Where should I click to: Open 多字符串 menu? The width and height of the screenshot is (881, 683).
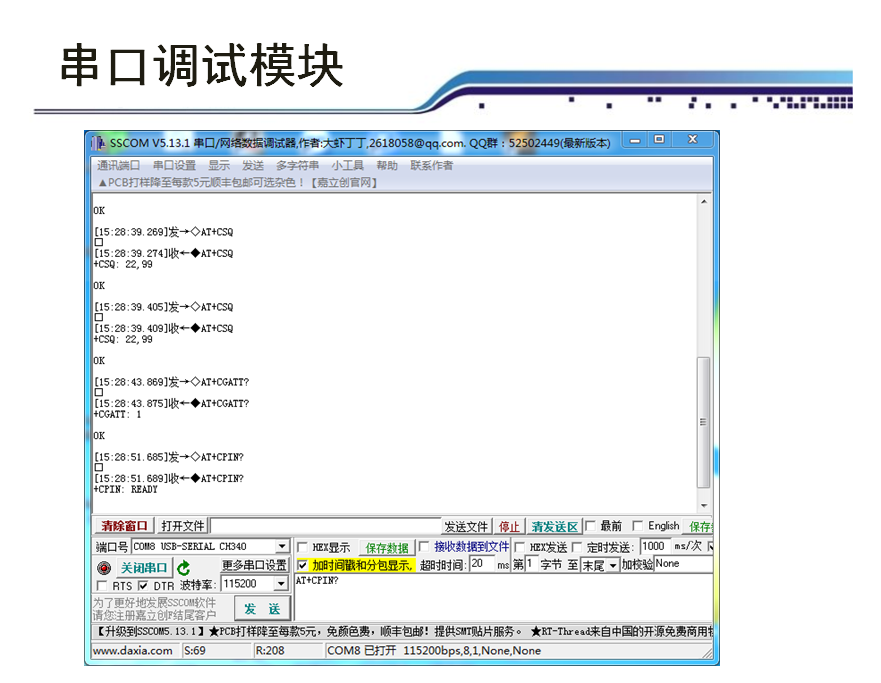(x=297, y=165)
